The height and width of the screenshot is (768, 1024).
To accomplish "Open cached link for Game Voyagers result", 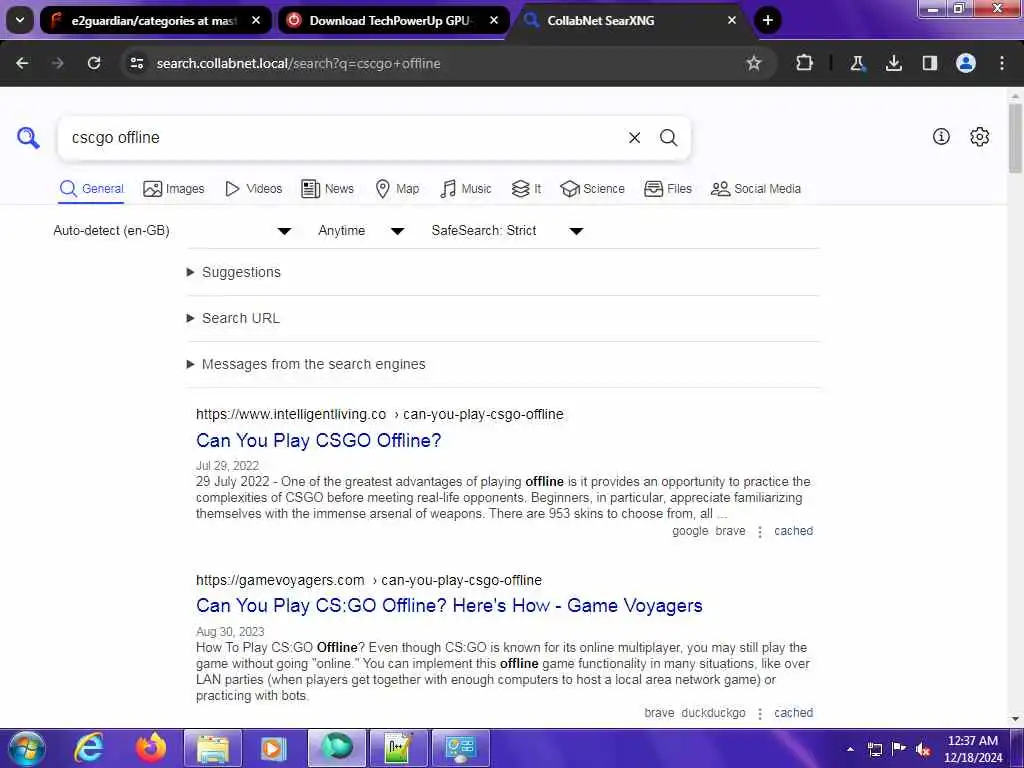I will click(x=793, y=713).
